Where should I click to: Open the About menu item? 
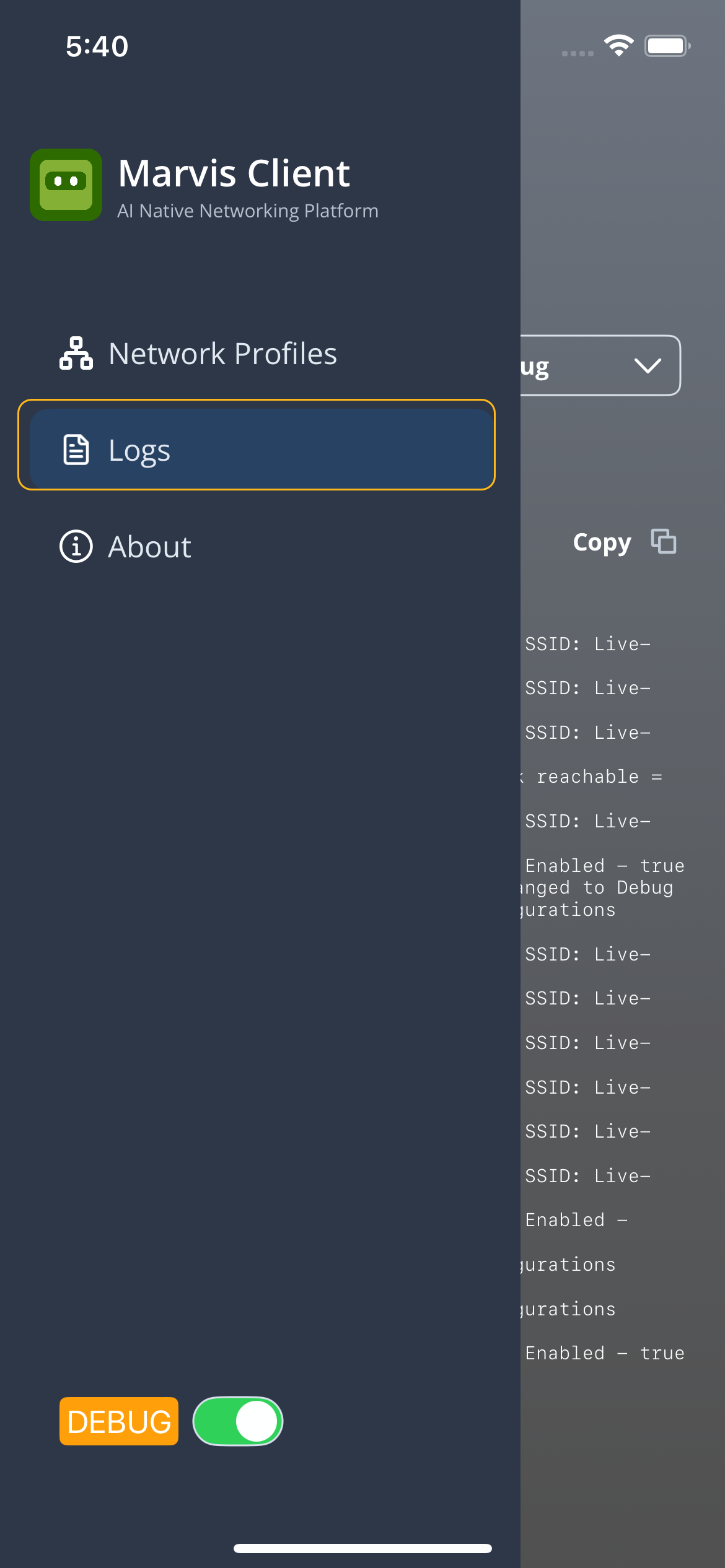click(x=149, y=547)
